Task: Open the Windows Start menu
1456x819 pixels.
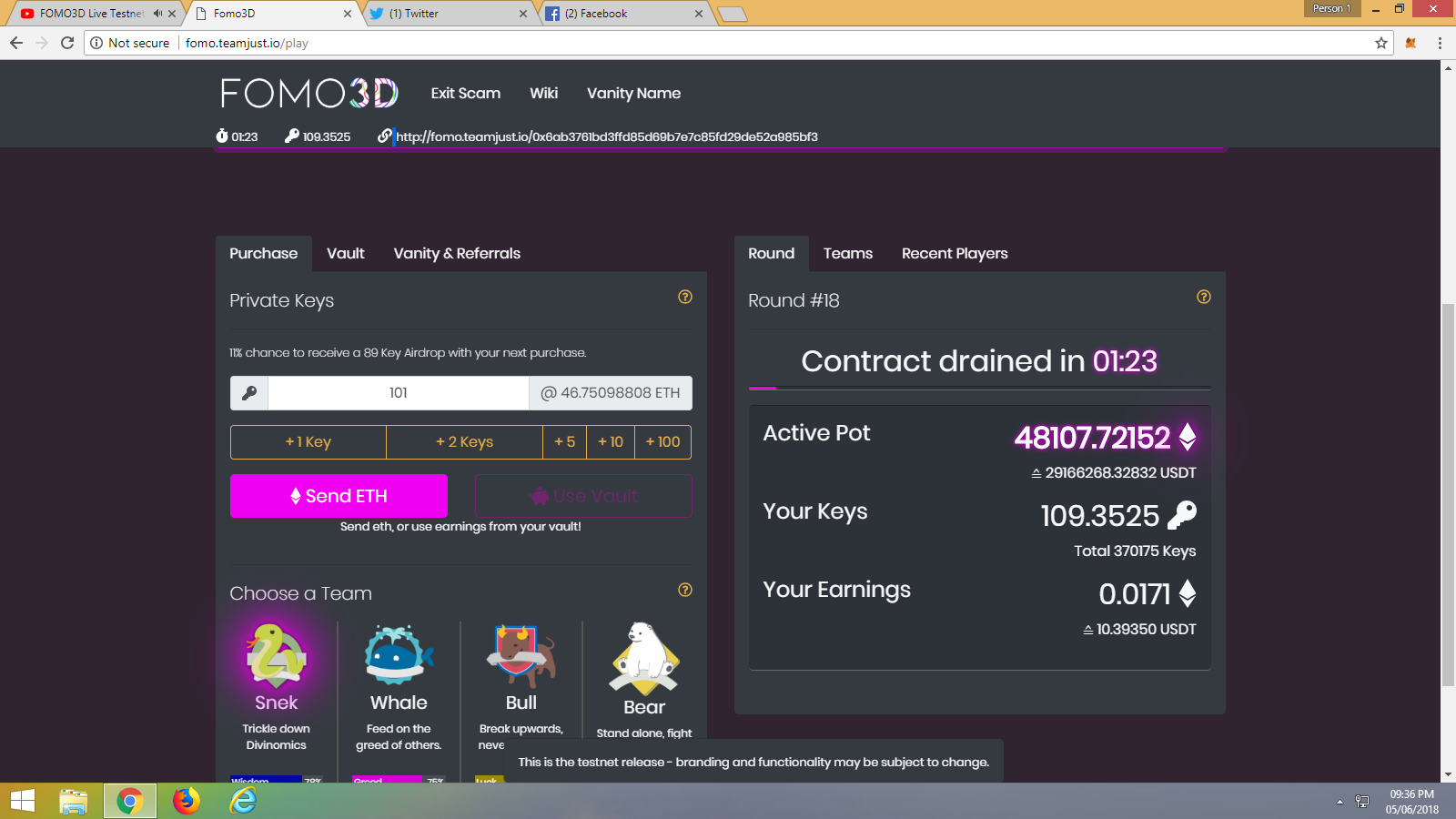Action: (x=23, y=801)
